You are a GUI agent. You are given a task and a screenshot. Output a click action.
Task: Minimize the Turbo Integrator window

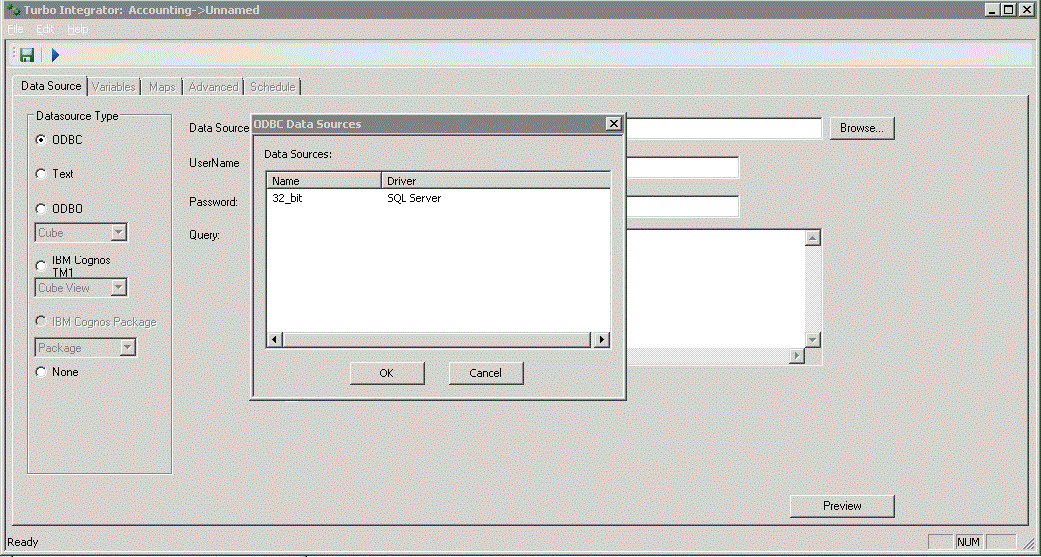(993, 9)
